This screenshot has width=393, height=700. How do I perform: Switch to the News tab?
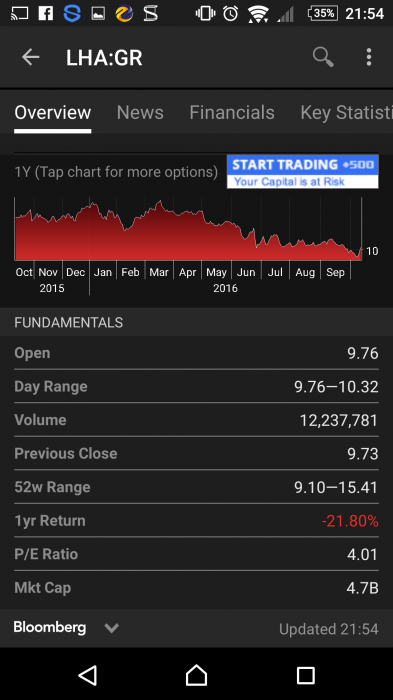coord(140,112)
